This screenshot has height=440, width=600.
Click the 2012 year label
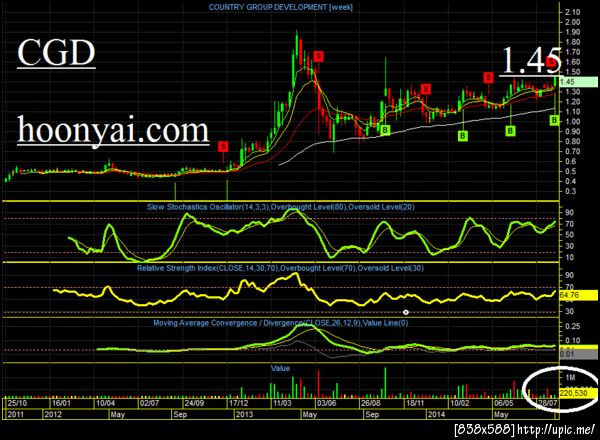click(x=53, y=415)
